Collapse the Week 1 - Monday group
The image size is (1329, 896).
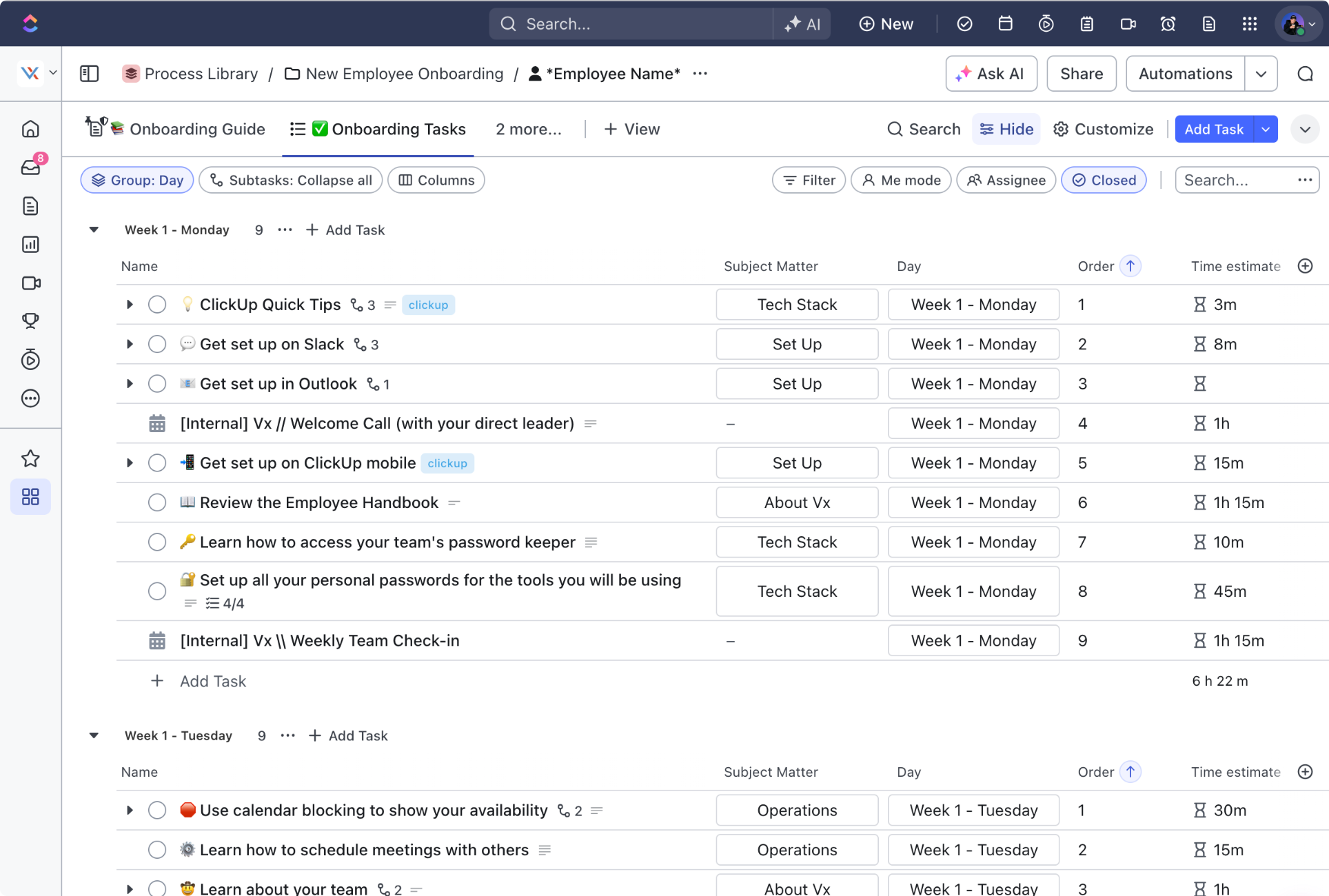pyautogui.click(x=94, y=230)
